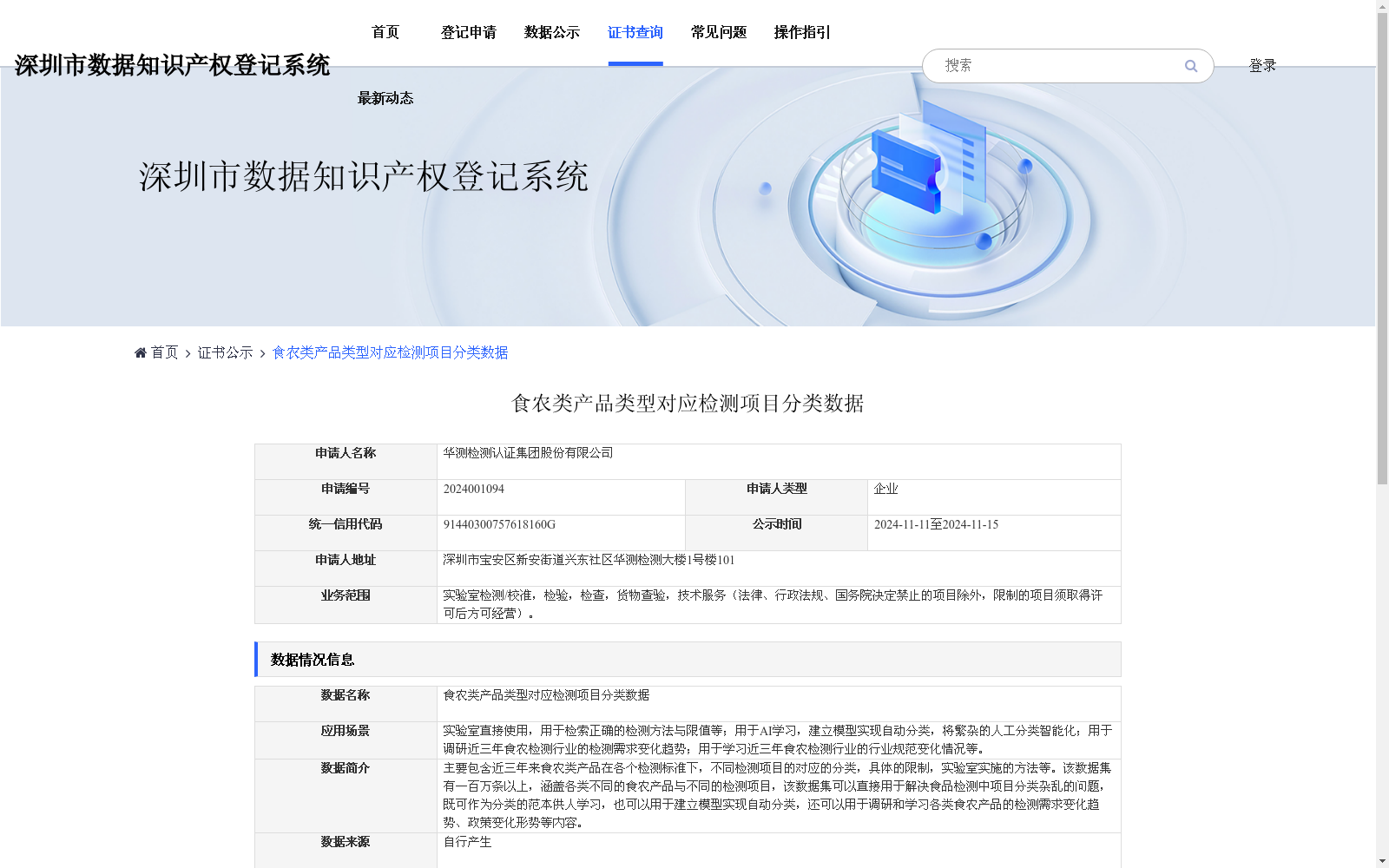This screenshot has height=868, width=1389.
Task: Click the 业务范围 label cell
Action: coord(346,605)
